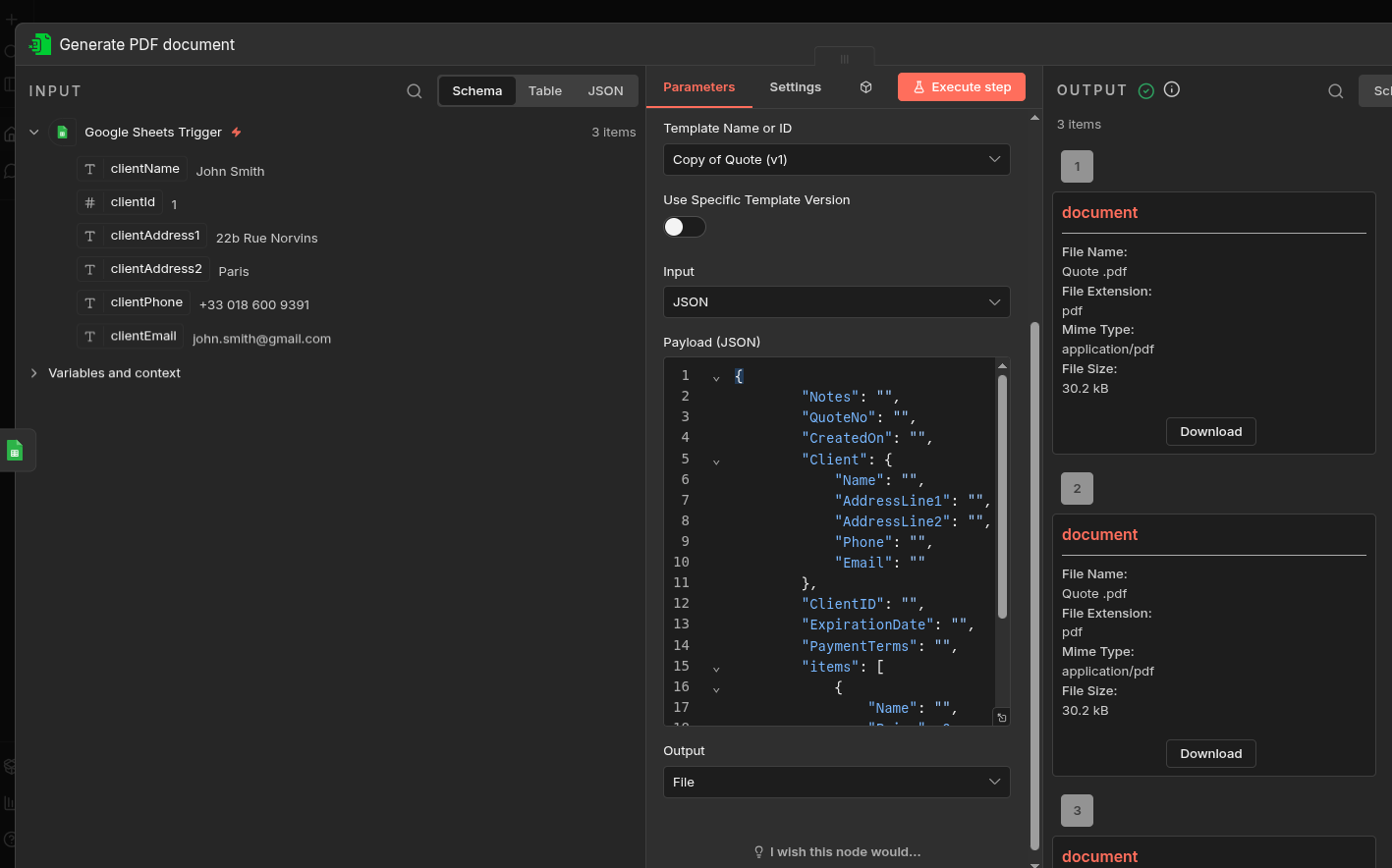Select the pinned Google Sheets icon on left edge
This screenshot has width=1392, height=868.
(x=15, y=449)
